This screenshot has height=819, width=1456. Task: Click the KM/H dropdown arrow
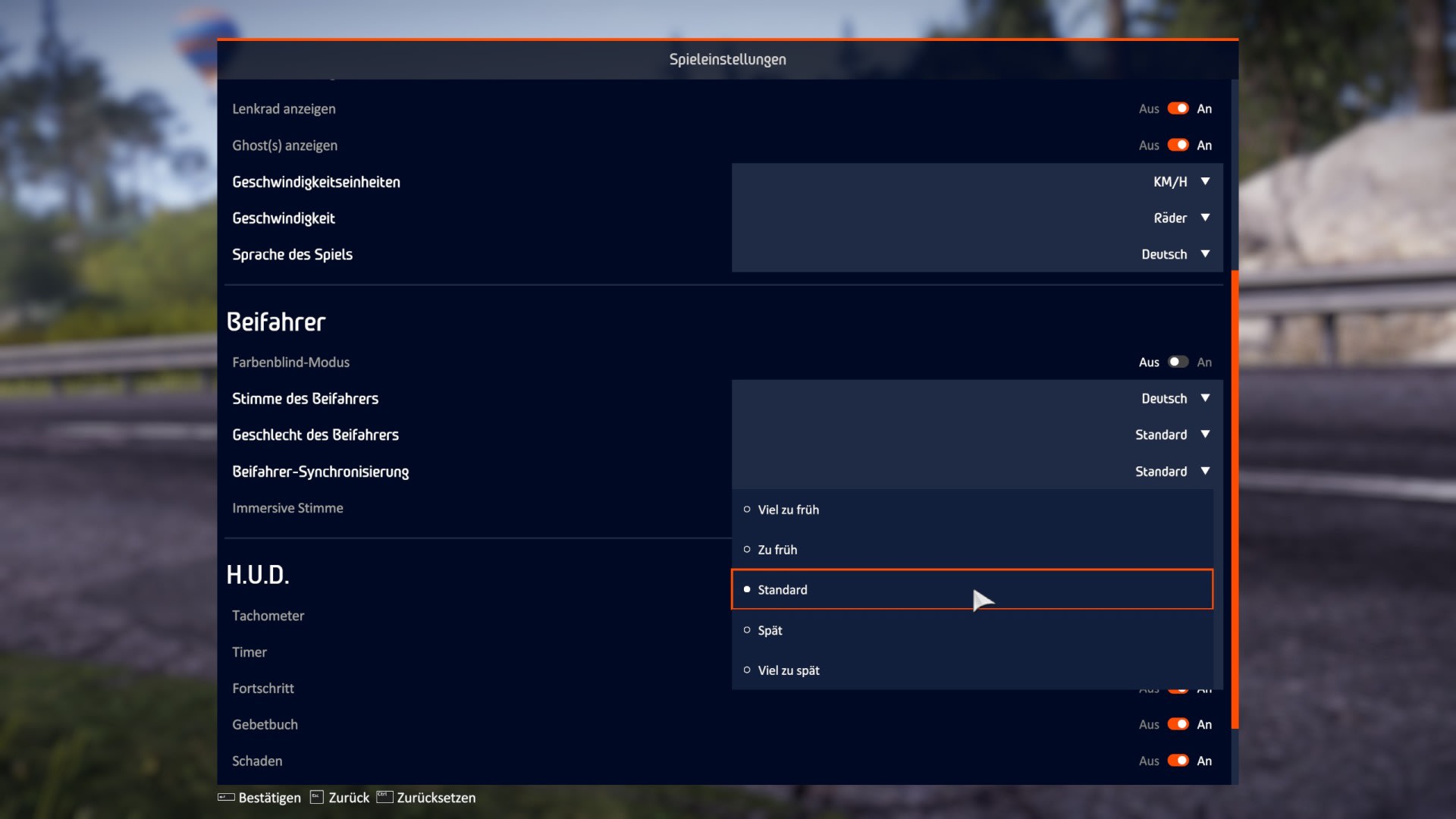[1205, 181]
